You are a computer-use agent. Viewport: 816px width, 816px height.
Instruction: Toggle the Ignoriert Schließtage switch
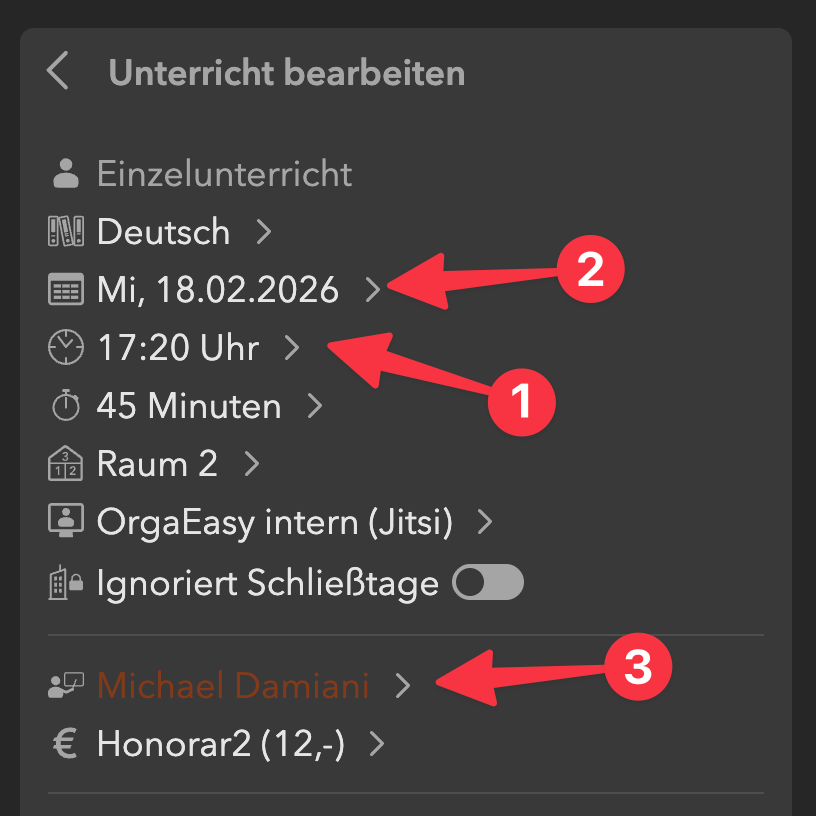488,582
